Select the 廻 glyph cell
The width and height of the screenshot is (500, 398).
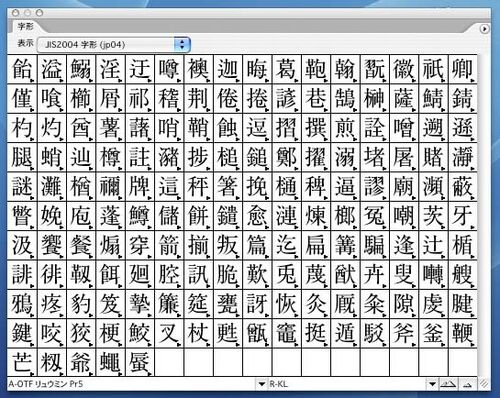[x=140, y=274]
